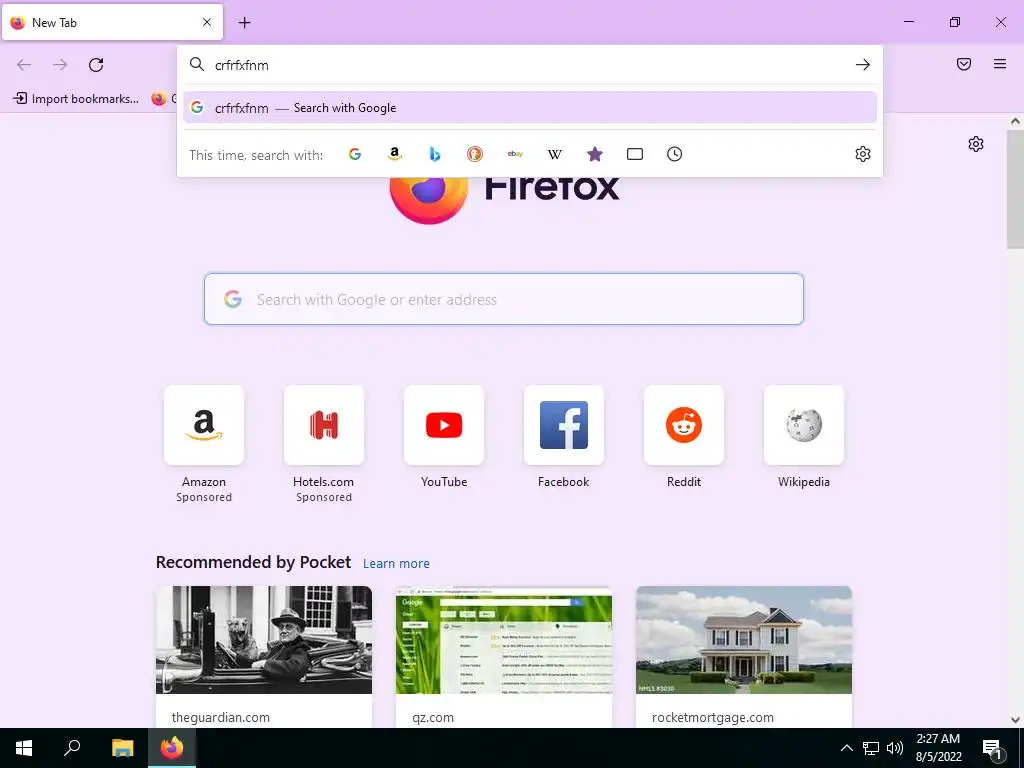This screenshot has width=1024, height=768.
Task: Search bookmarks using the star icon
Action: coord(594,154)
